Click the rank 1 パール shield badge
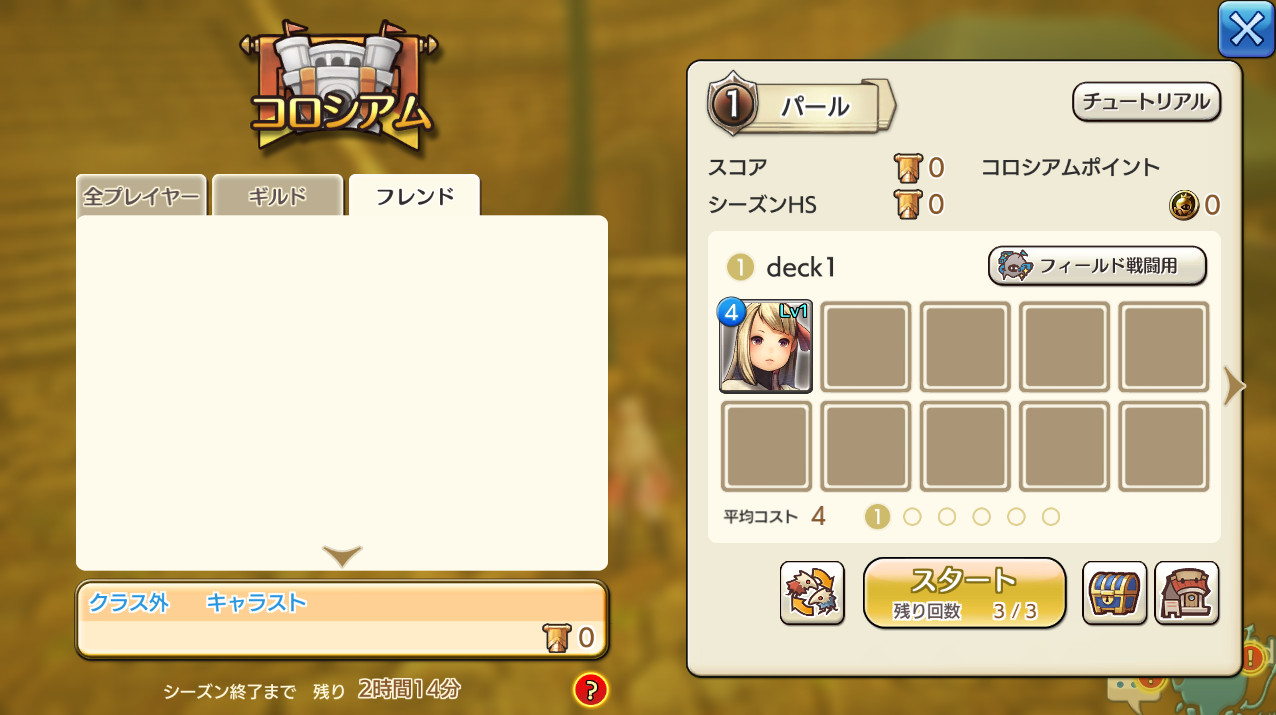The width and height of the screenshot is (1276, 715). click(x=733, y=105)
